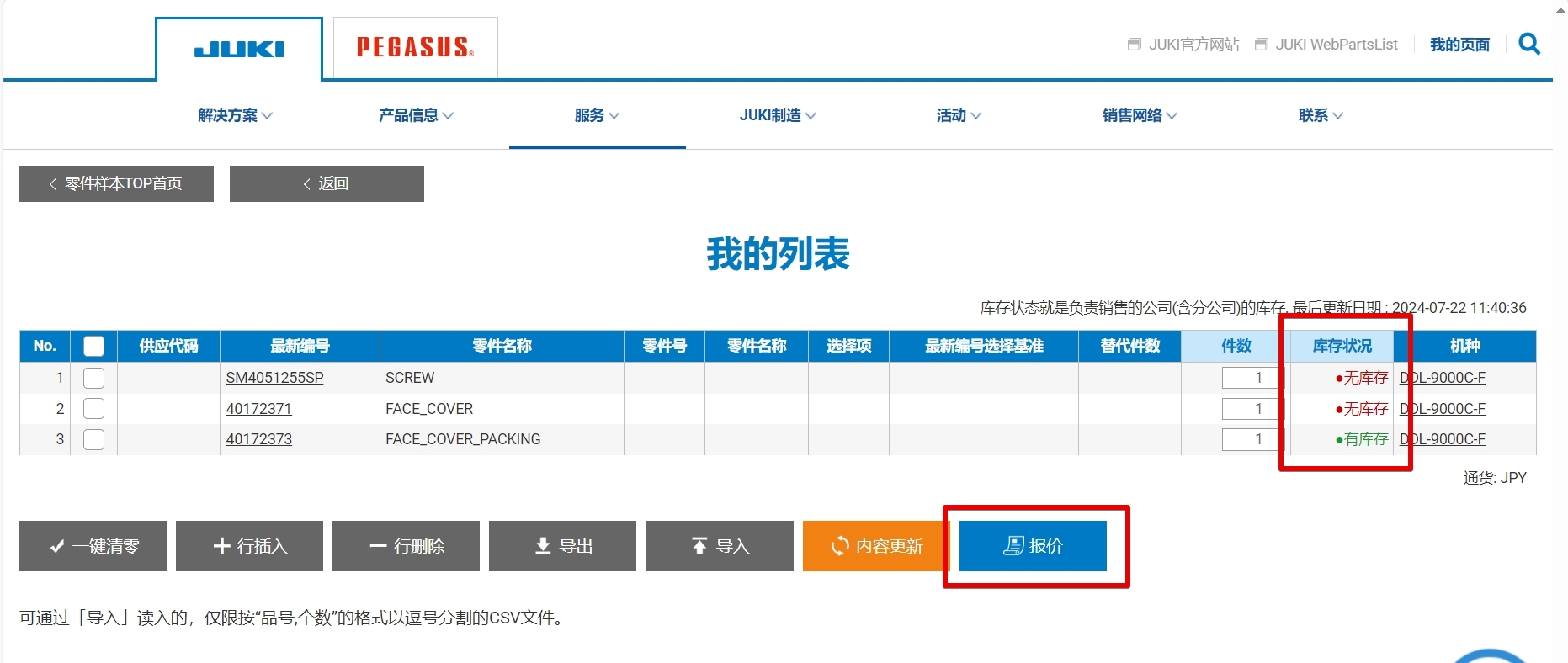Click the 返回 back button
This screenshot has height=663, width=1568.
tap(327, 183)
